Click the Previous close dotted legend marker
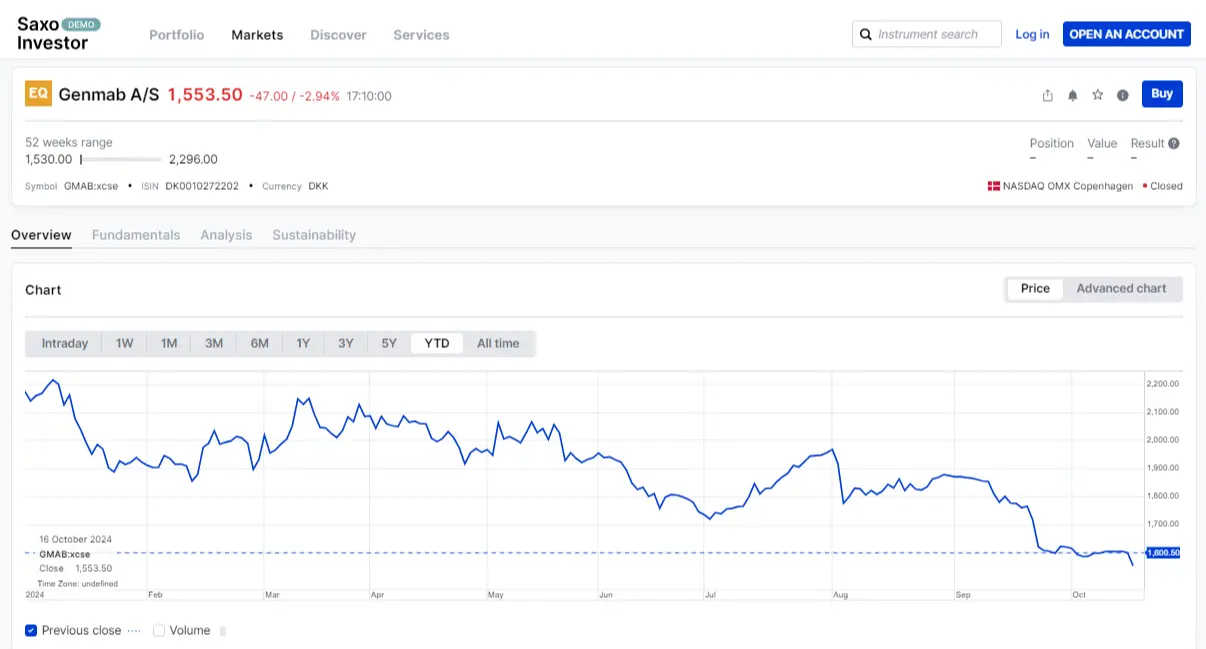1206x649 pixels. click(x=136, y=630)
